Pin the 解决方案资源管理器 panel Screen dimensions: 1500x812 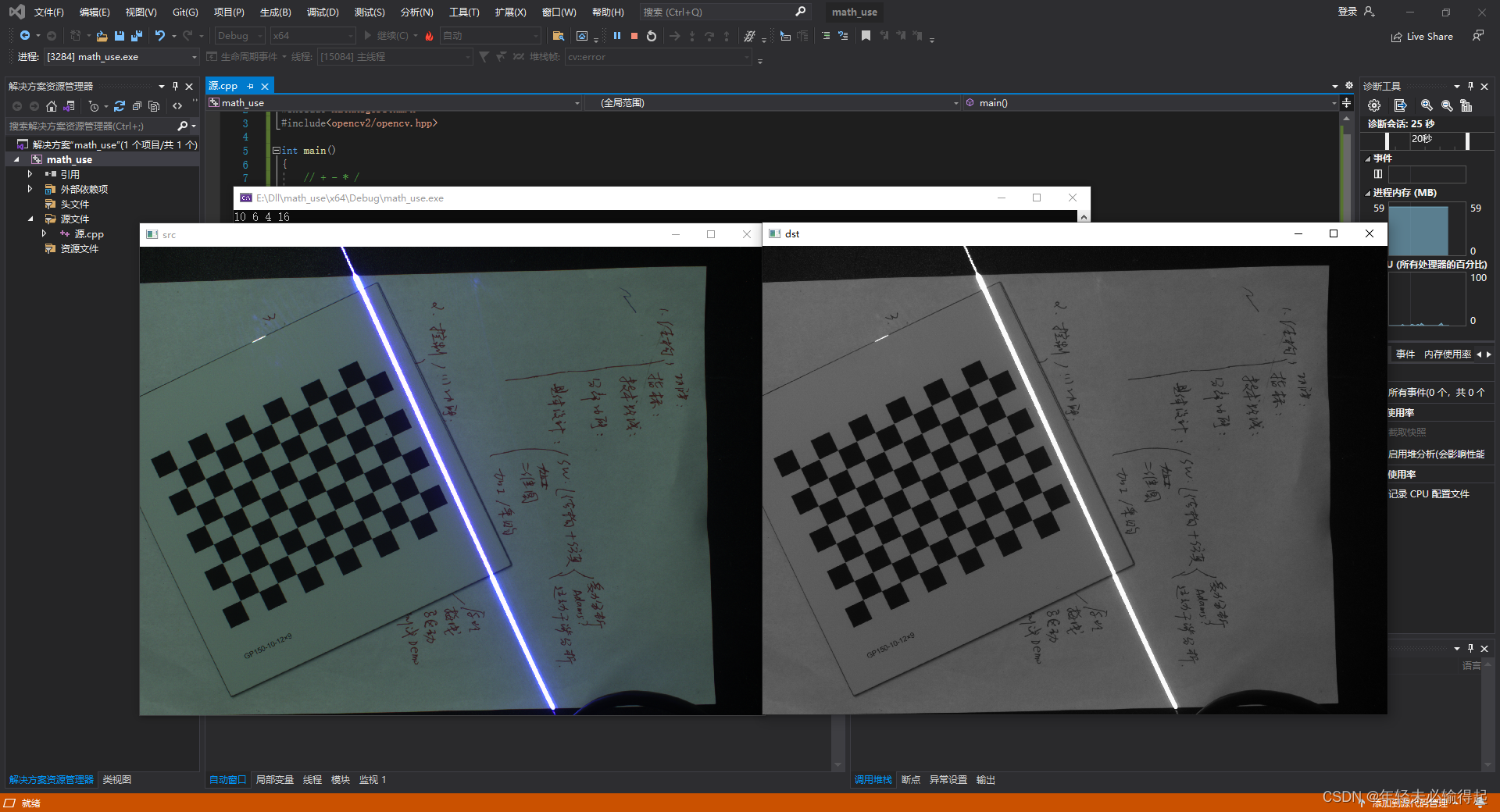(x=175, y=86)
